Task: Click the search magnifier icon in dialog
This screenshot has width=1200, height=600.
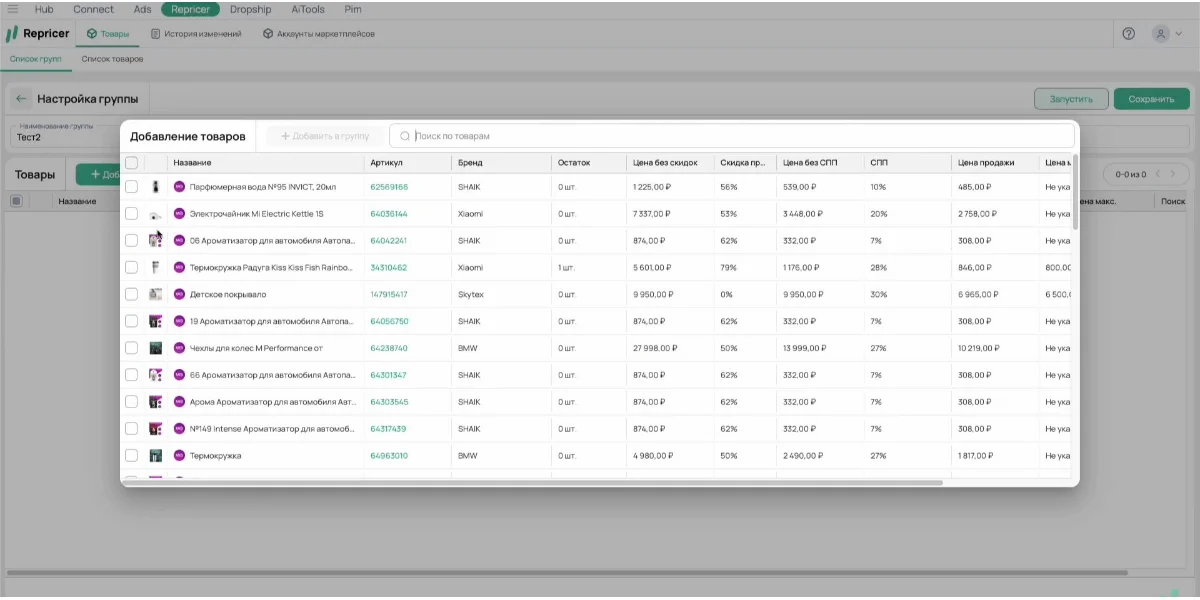Action: coord(404,136)
